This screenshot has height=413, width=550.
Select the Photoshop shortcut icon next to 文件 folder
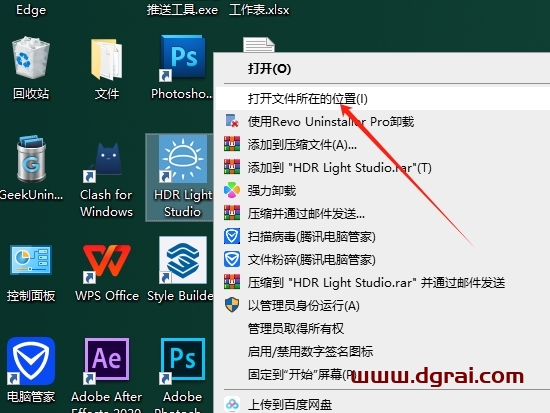click(x=182, y=57)
